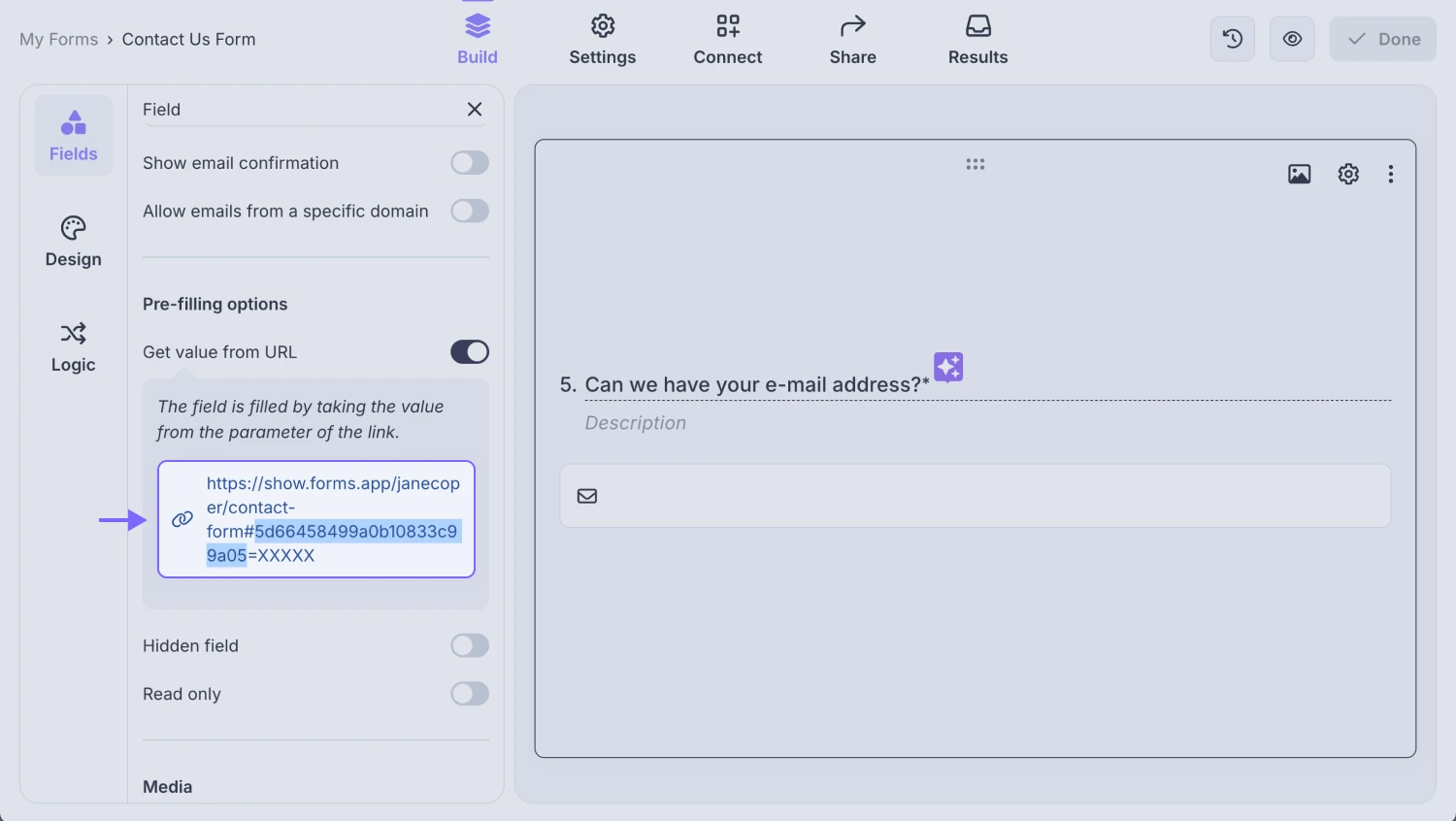
Task: Disable Get value from URL
Action: [x=470, y=351]
